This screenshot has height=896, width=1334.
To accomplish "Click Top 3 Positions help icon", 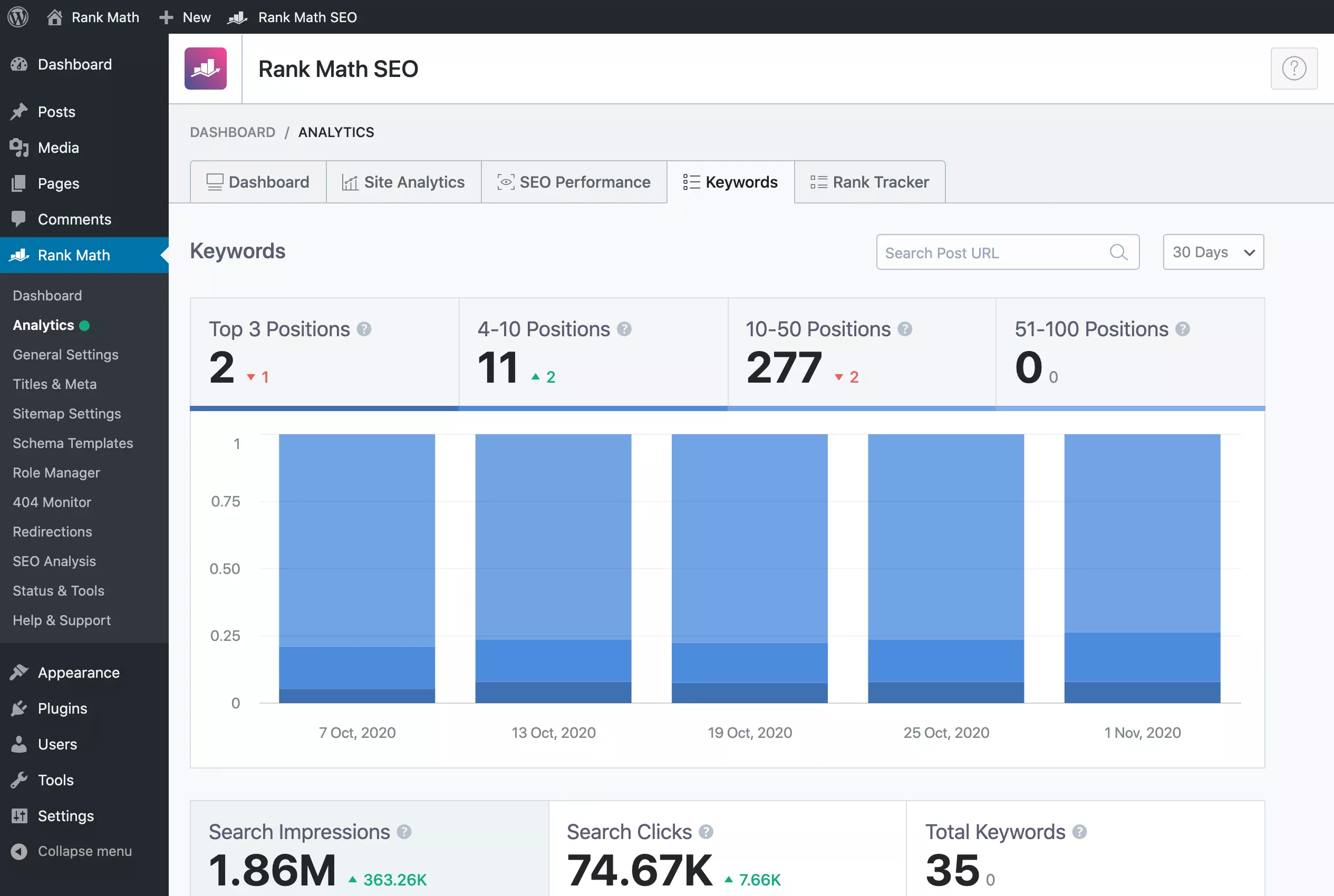I will tap(364, 329).
